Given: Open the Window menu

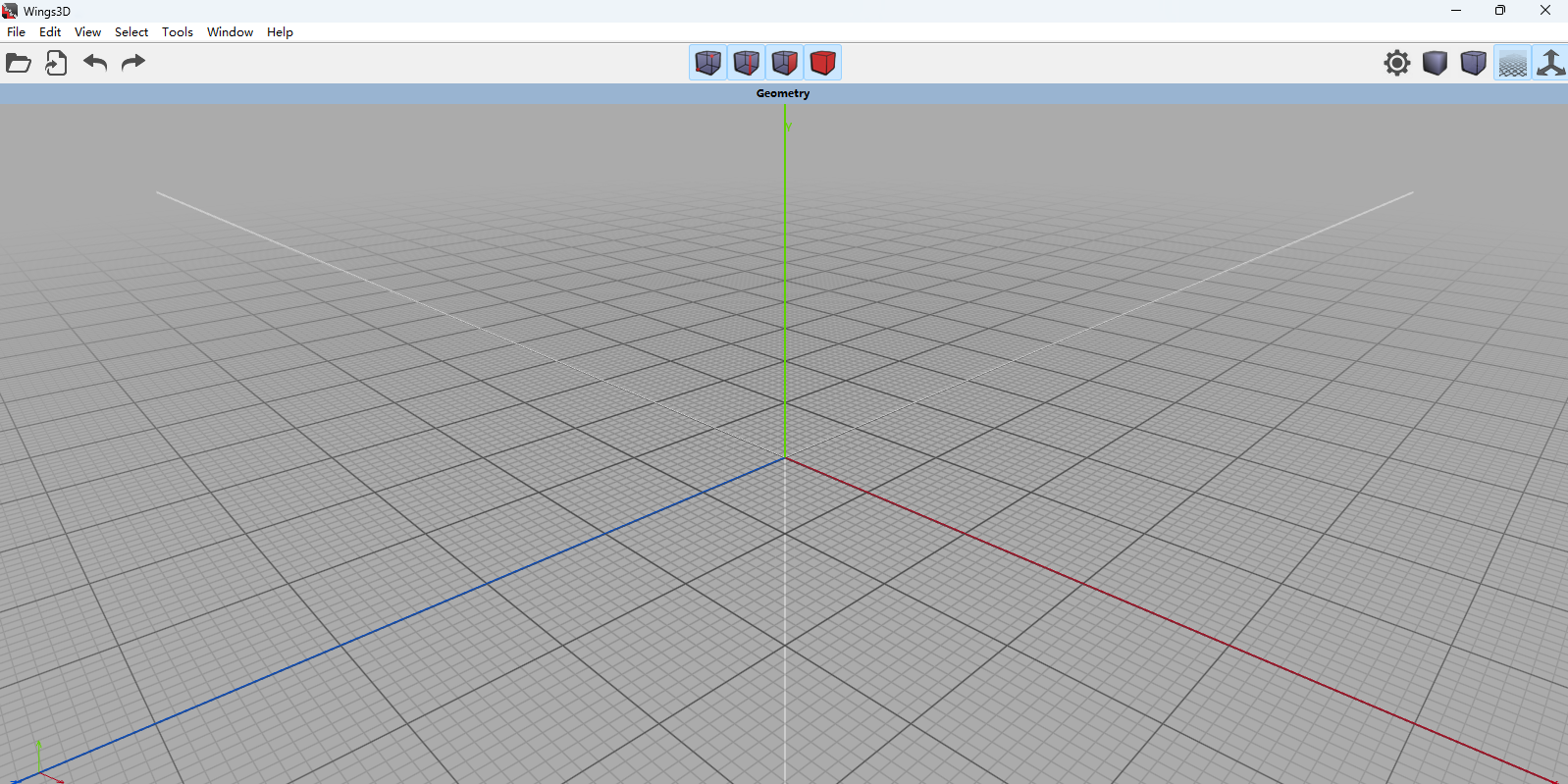Looking at the screenshot, I should tap(230, 32).
